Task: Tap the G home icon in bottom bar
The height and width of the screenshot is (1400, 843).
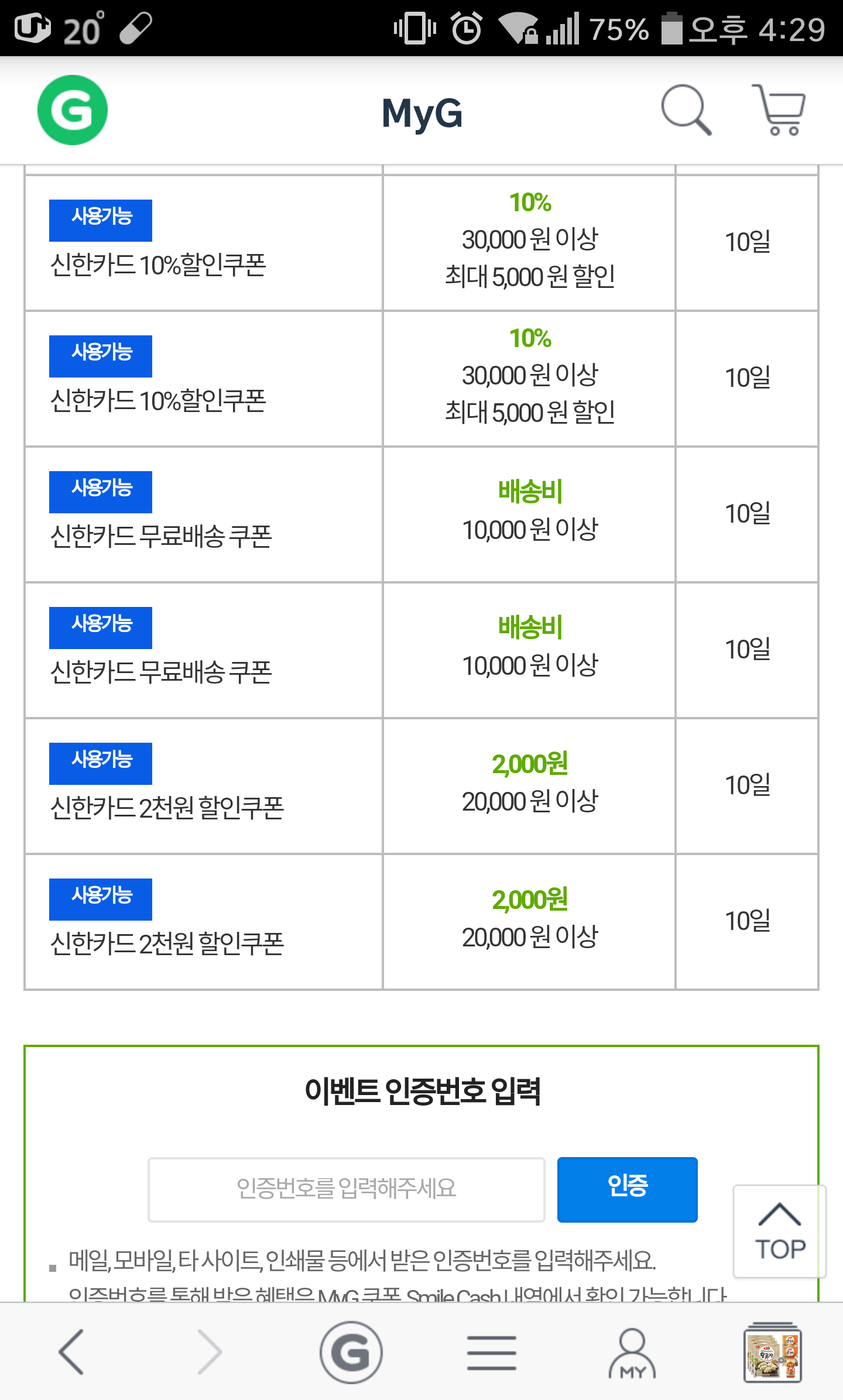Action: (351, 1352)
